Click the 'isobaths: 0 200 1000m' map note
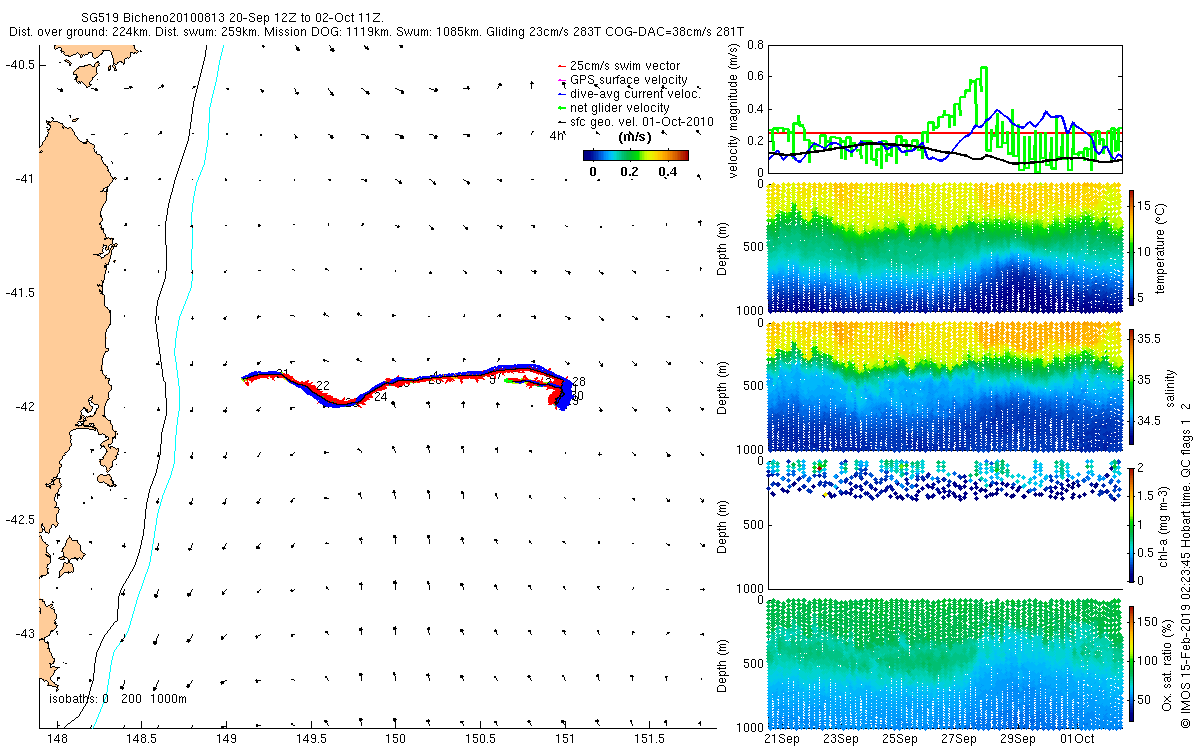The height and width of the screenshot is (750, 1200). [x=118, y=699]
